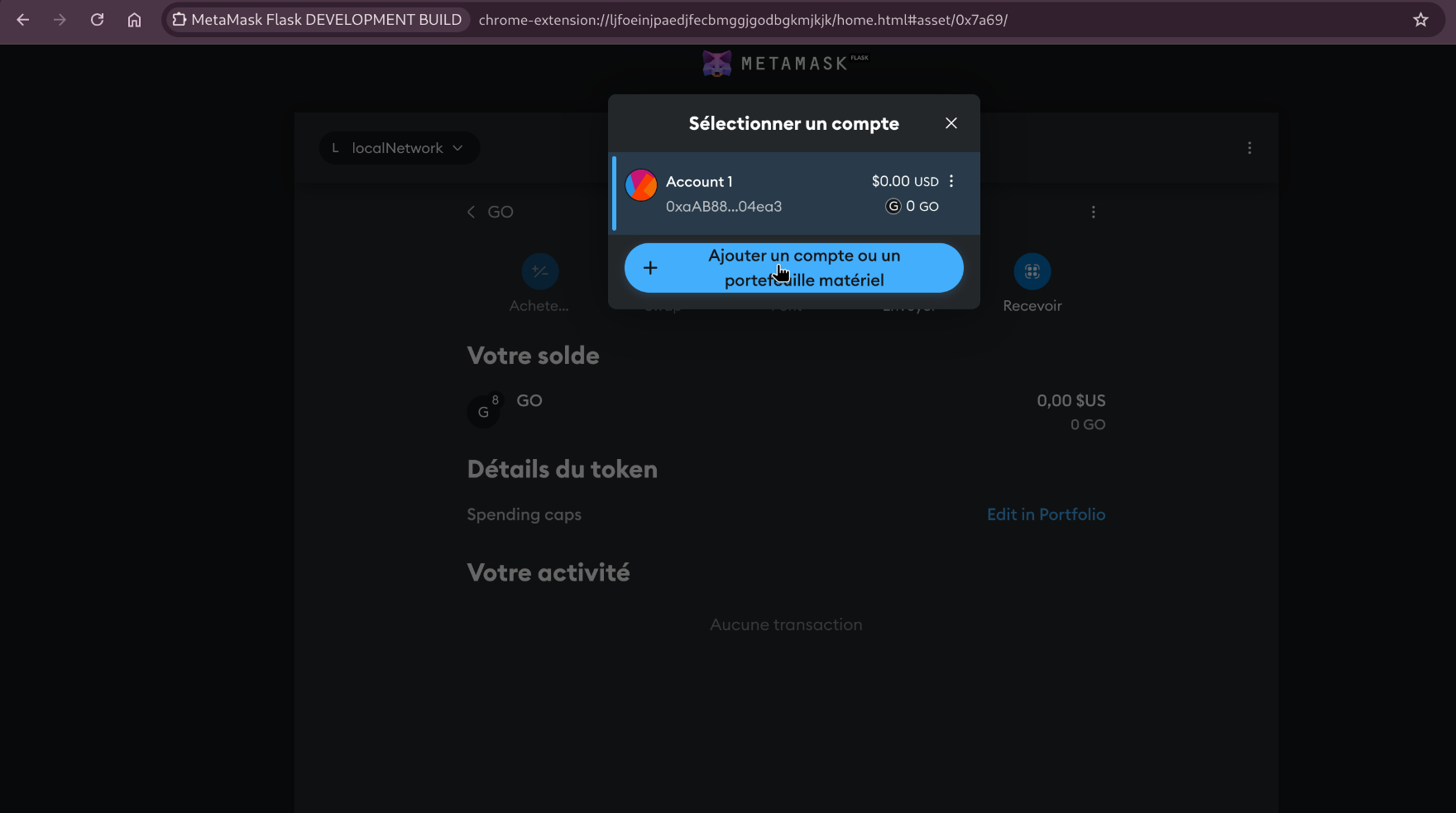Go to the browser home page
The height and width of the screenshot is (813, 1456).
pos(134,20)
